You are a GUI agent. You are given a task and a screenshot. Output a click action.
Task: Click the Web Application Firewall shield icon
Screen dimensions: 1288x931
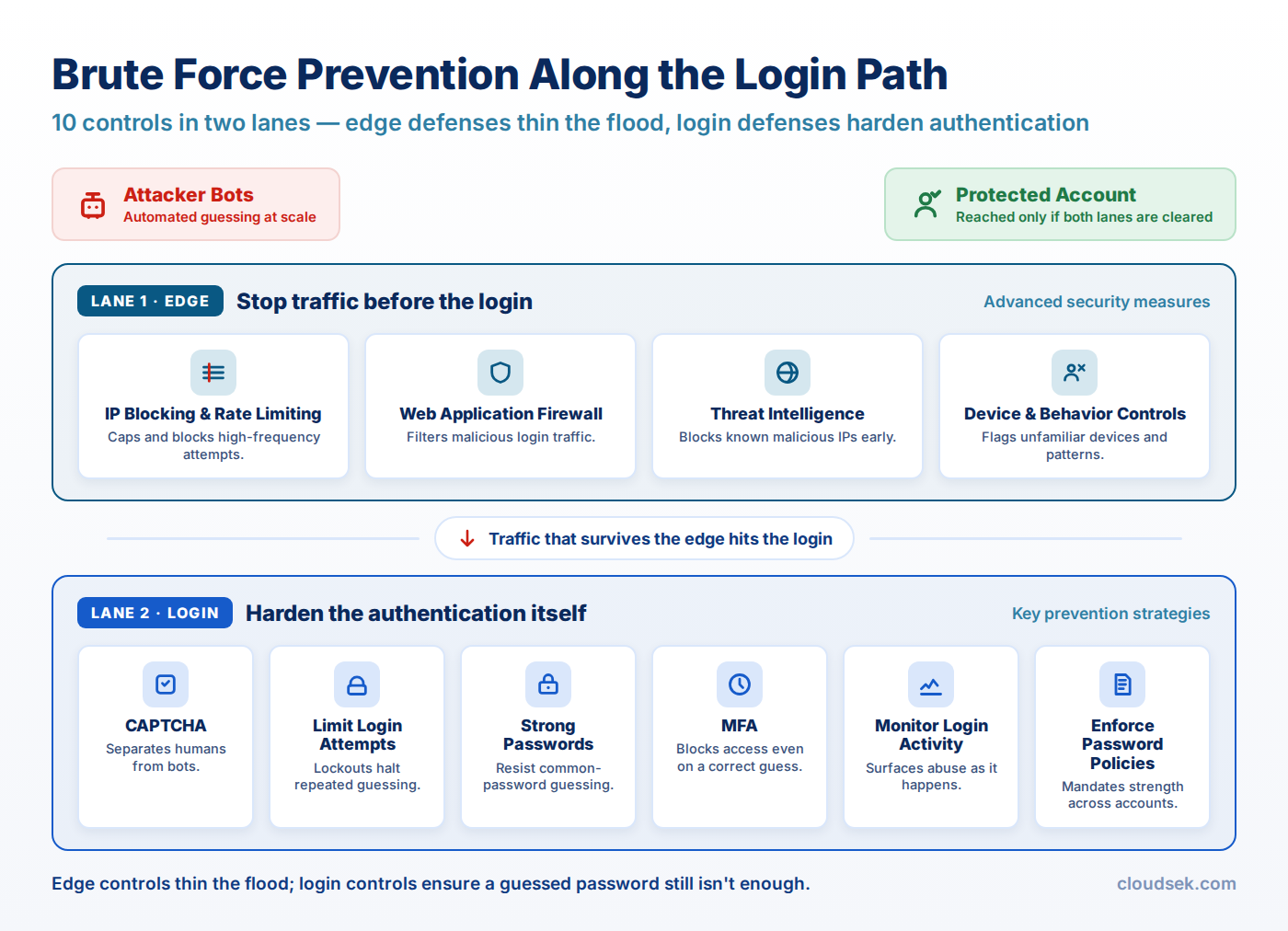point(500,373)
